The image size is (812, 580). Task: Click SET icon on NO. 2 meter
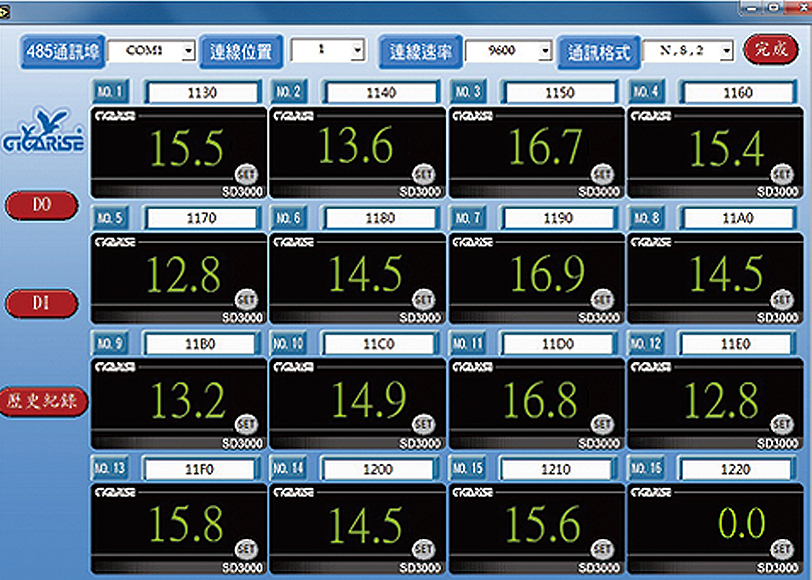(423, 175)
